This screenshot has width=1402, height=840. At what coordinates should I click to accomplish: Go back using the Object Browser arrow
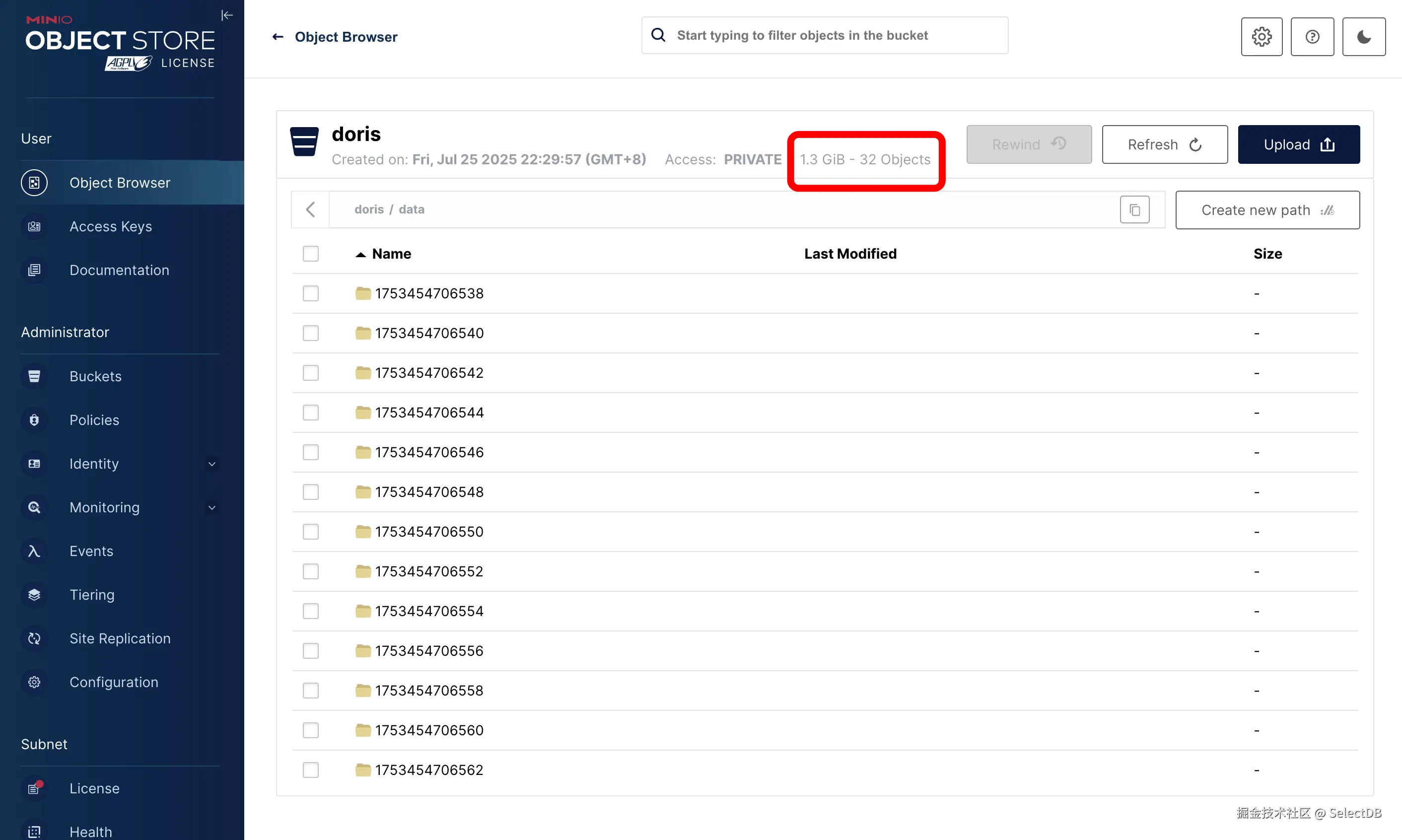pos(278,37)
